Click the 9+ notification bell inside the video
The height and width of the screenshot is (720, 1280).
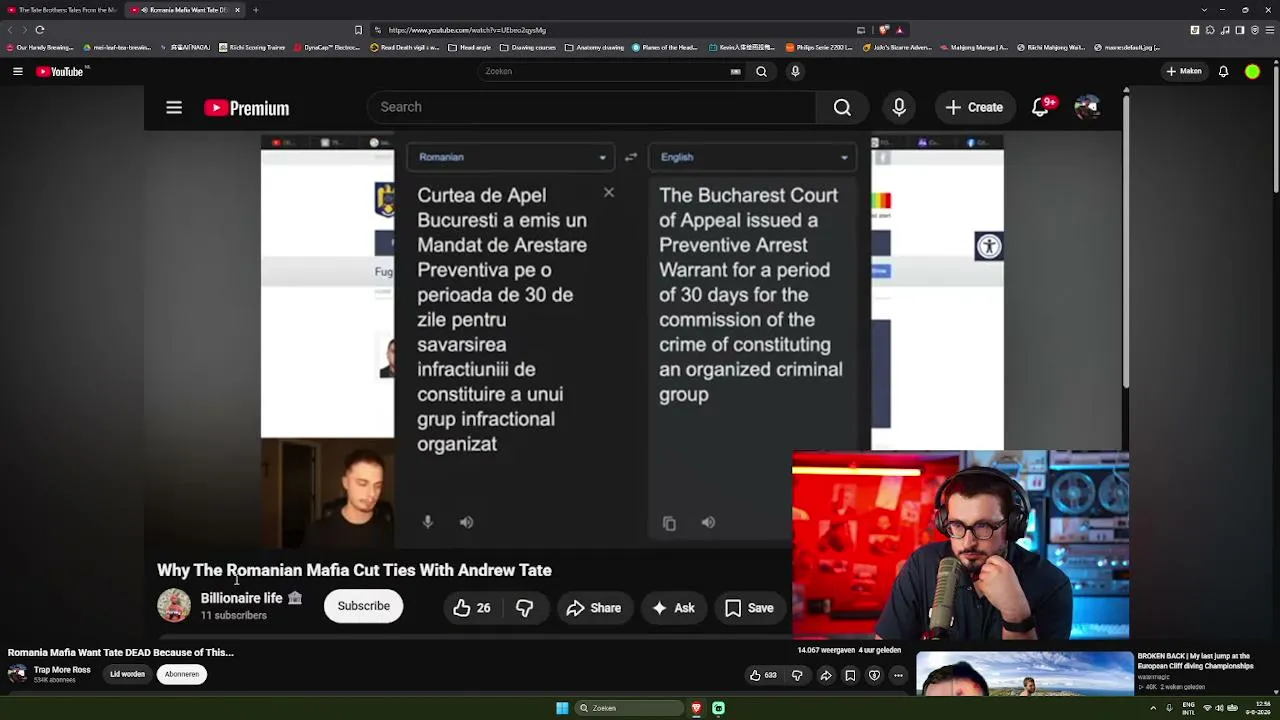click(1041, 107)
